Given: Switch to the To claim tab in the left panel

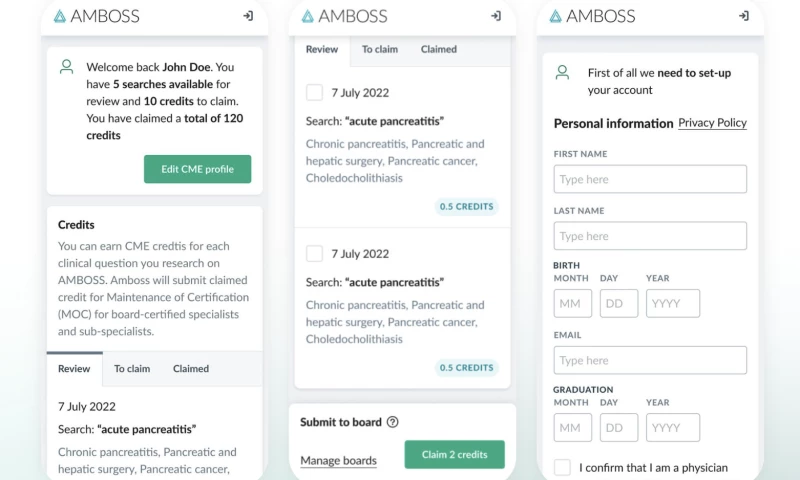Looking at the screenshot, I should [132, 369].
